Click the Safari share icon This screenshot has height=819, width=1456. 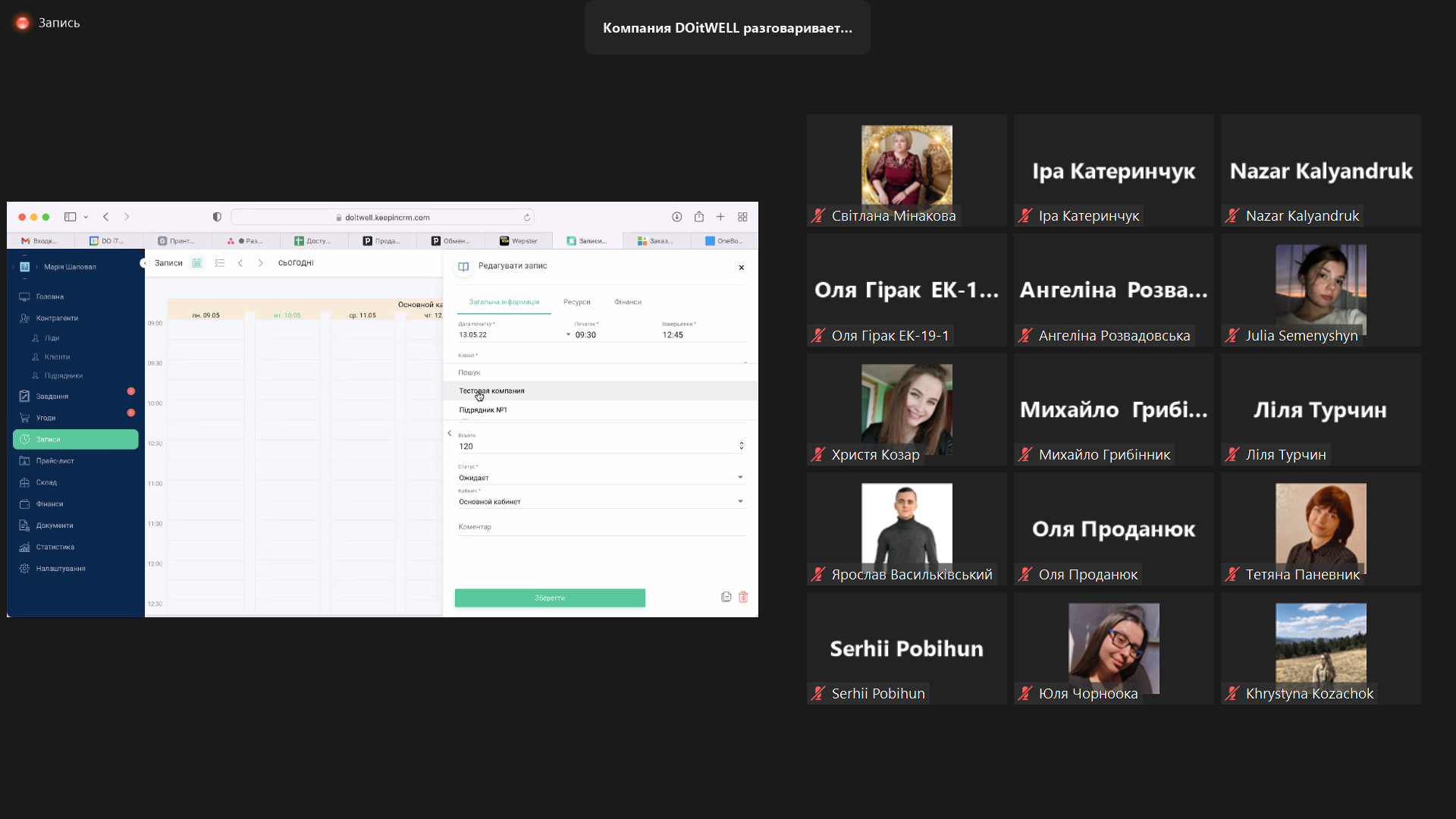[x=699, y=217]
